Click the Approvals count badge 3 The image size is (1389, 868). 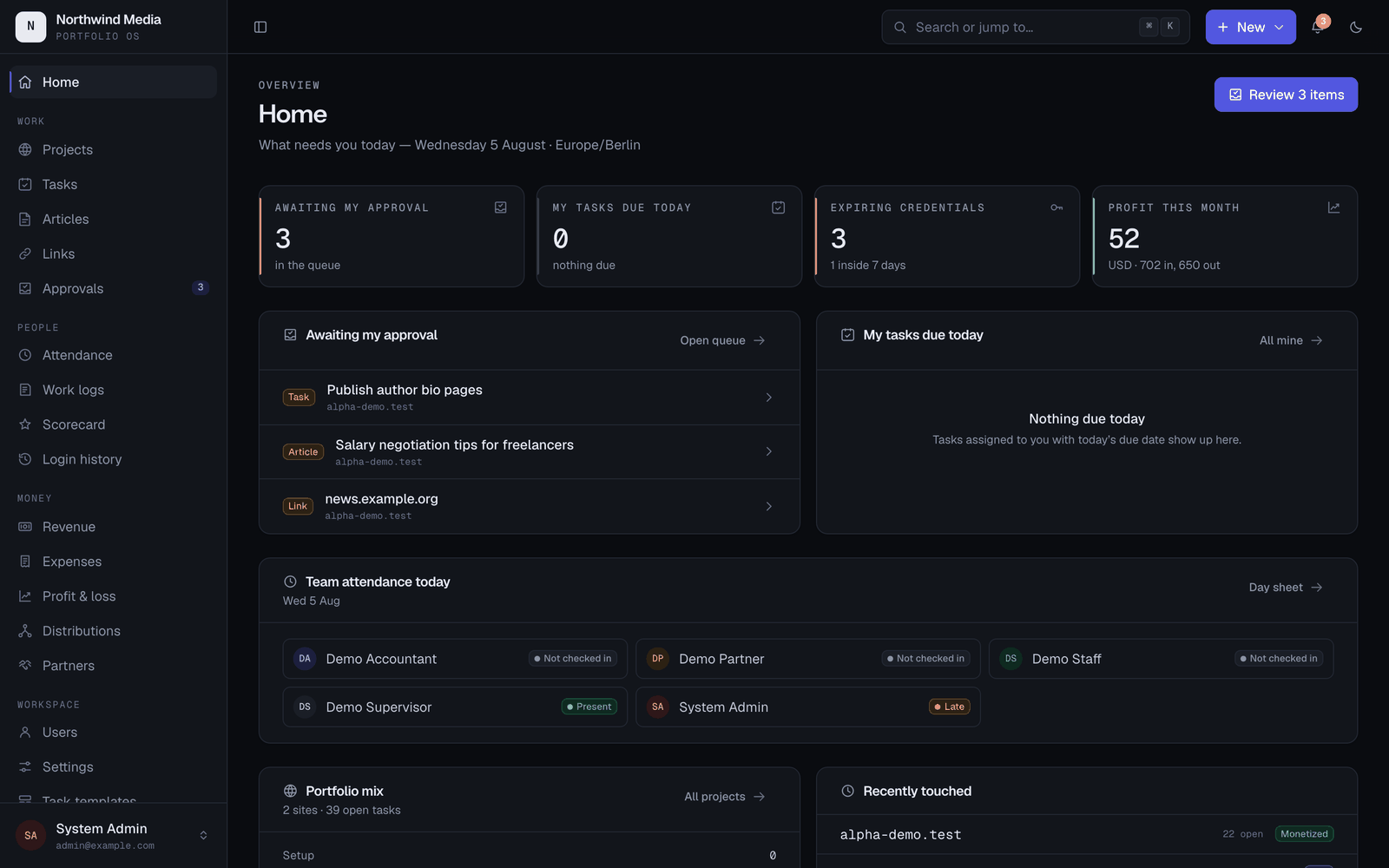pyautogui.click(x=201, y=287)
